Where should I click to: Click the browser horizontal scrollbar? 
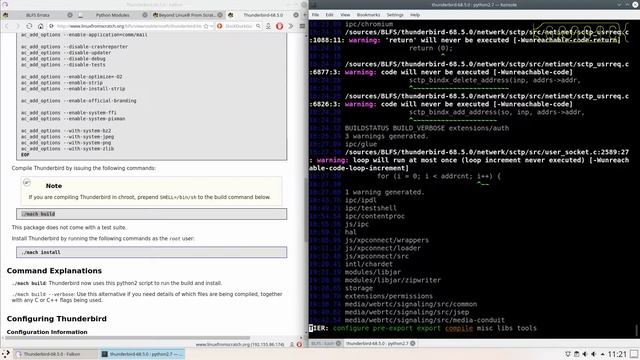coord(127,338)
